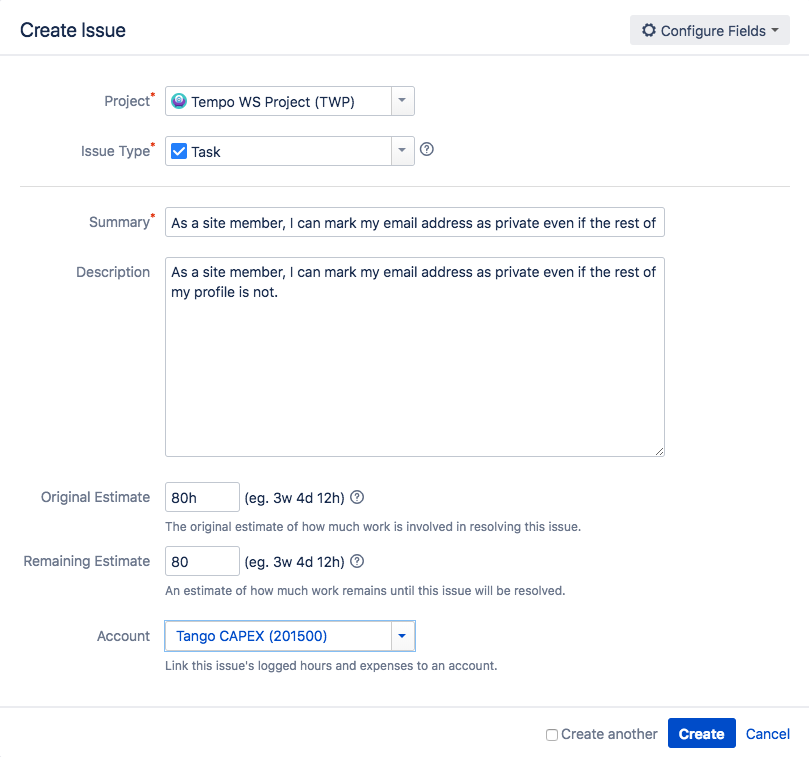
Task: Click the Original Estimate field showing 80h
Action: tap(202, 496)
